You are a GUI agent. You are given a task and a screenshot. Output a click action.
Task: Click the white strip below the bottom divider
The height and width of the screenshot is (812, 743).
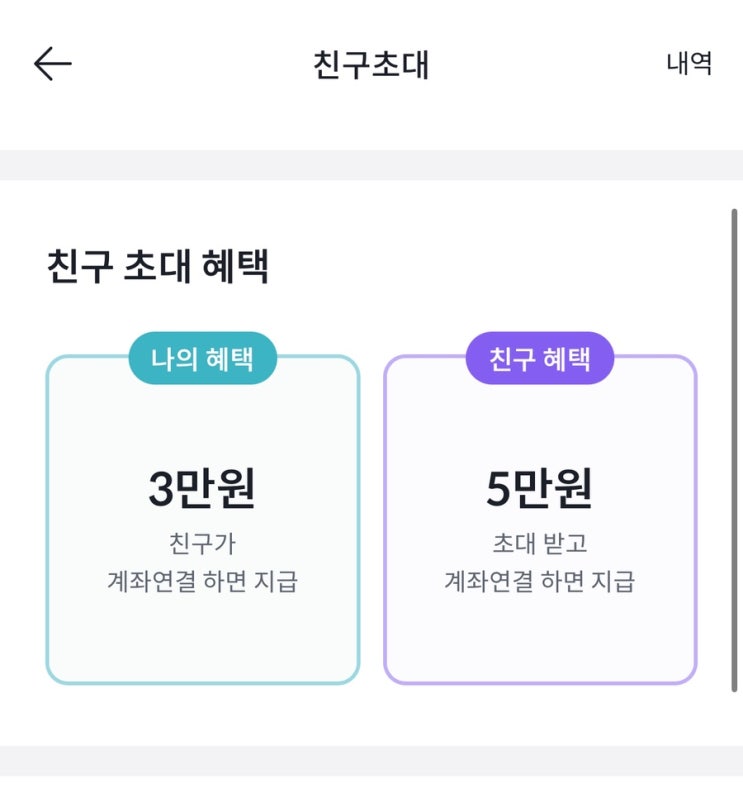371,795
